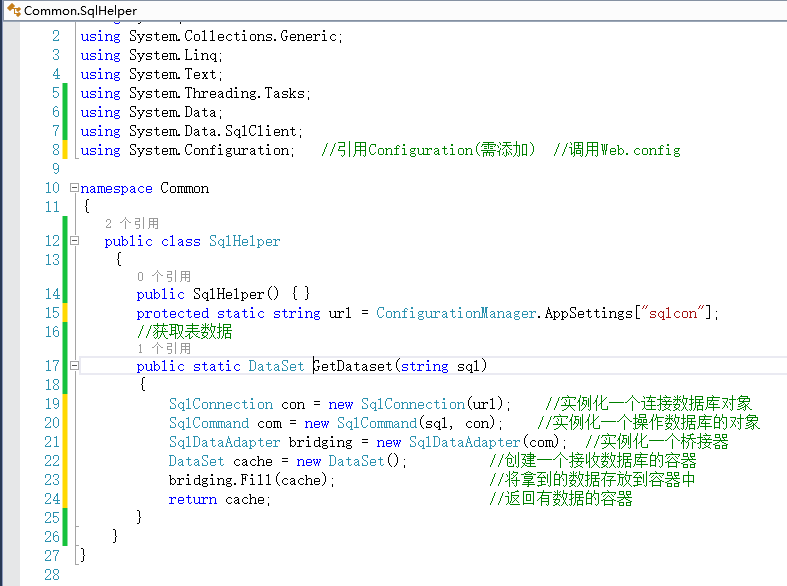
Task: Collapse the public class SqlHelper block
Action: tap(74, 241)
